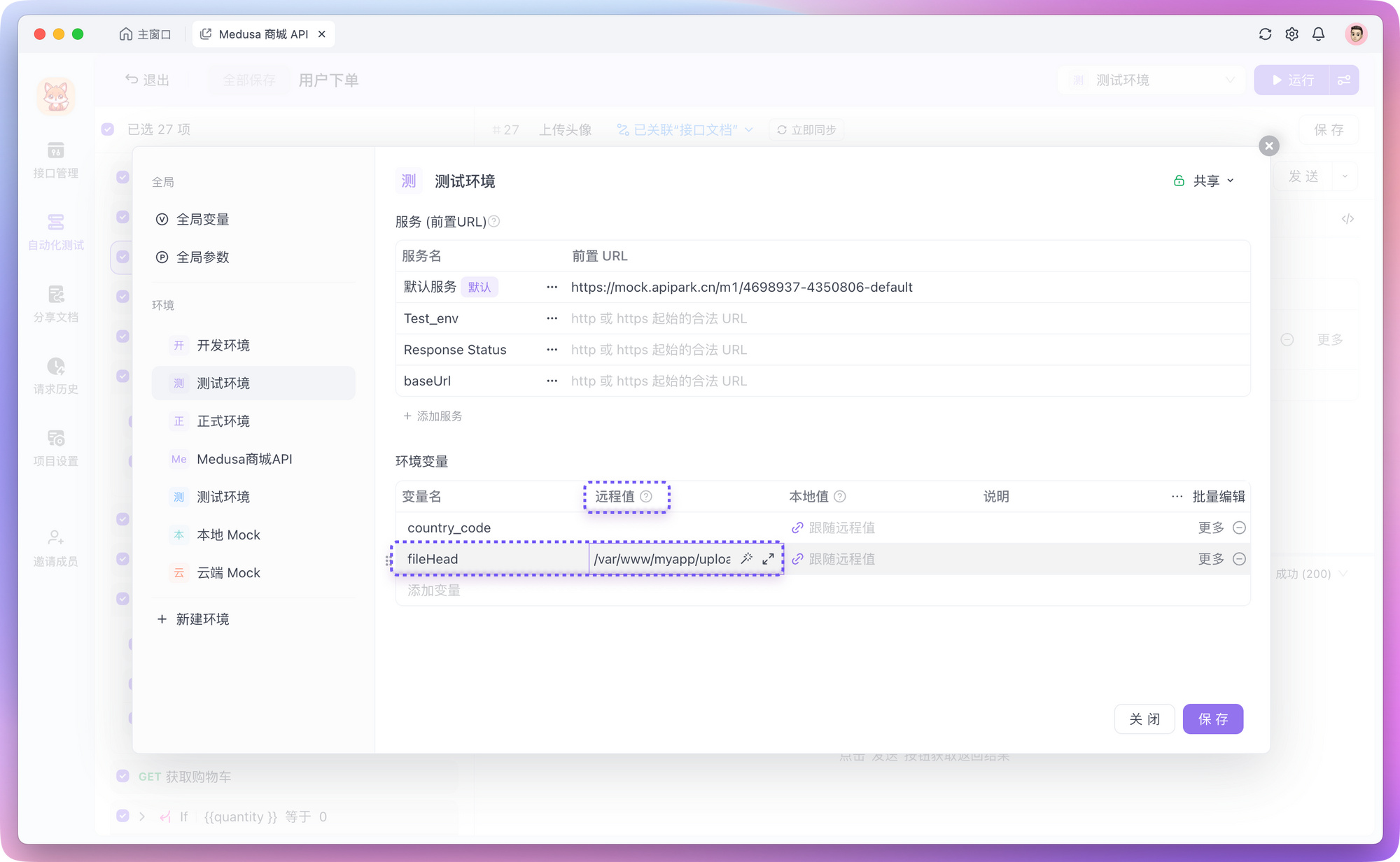Viewport: 1400px width, 862px height.
Task: Open the 接口管理 panel in sidebar
Action: tap(55, 161)
